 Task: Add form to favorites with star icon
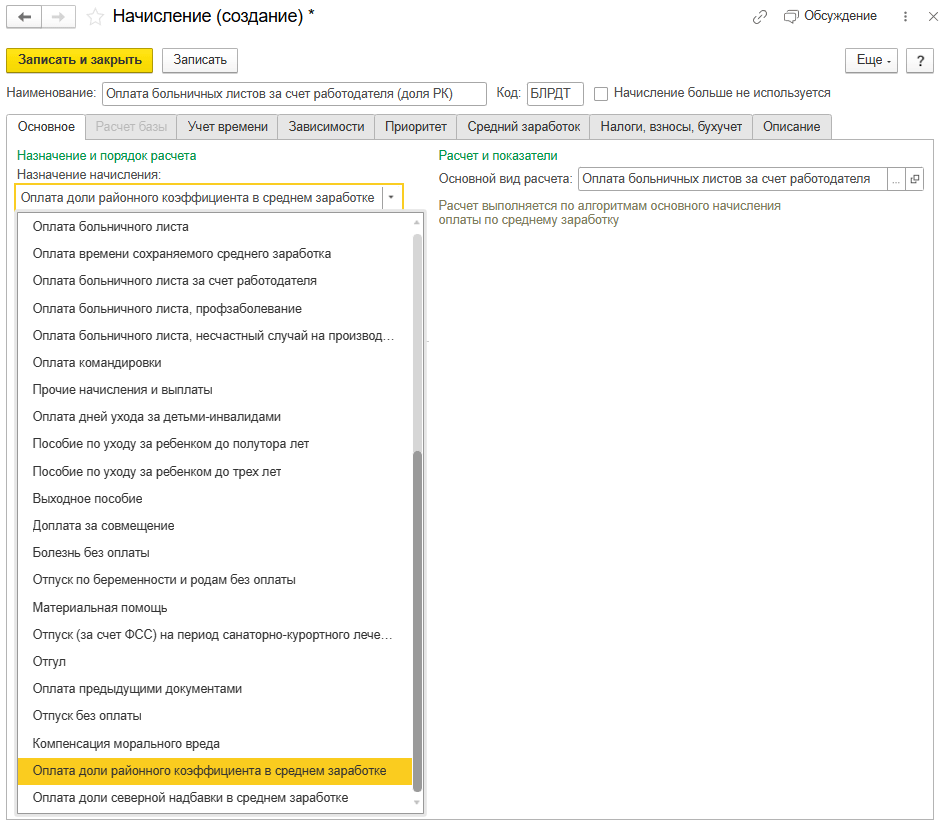(x=95, y=17)
